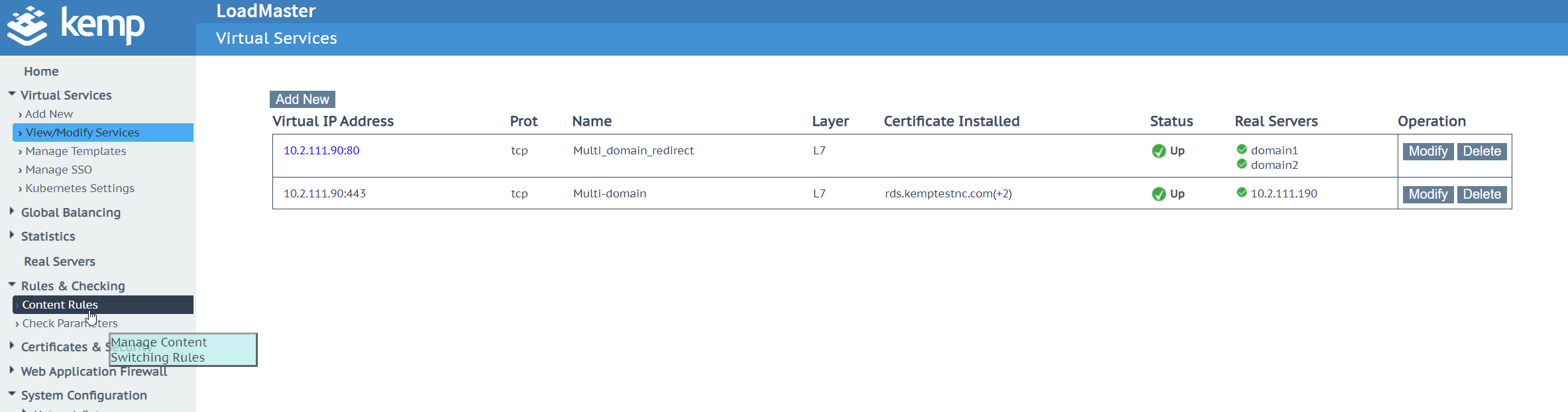Click the 10.2.111.90:443 address cell
The width and height of the screenshot is (1568, 412).
point(325,193)
